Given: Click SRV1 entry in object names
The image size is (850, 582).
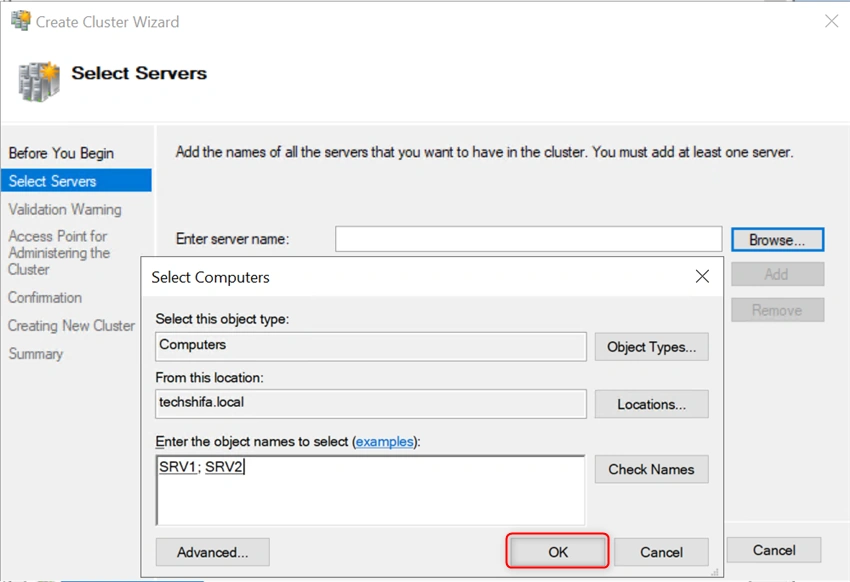Looking at the screenshot, I should point(177,467).
